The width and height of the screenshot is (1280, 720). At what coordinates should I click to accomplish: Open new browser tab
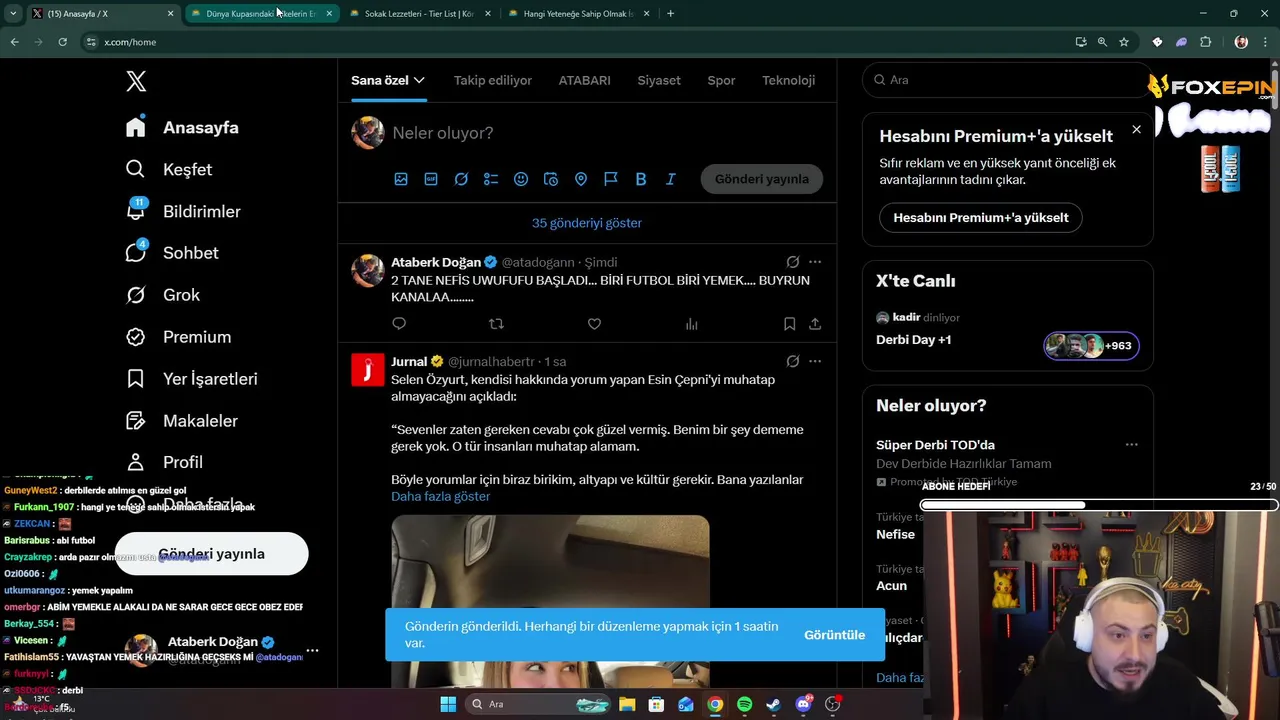pos(670,14)
